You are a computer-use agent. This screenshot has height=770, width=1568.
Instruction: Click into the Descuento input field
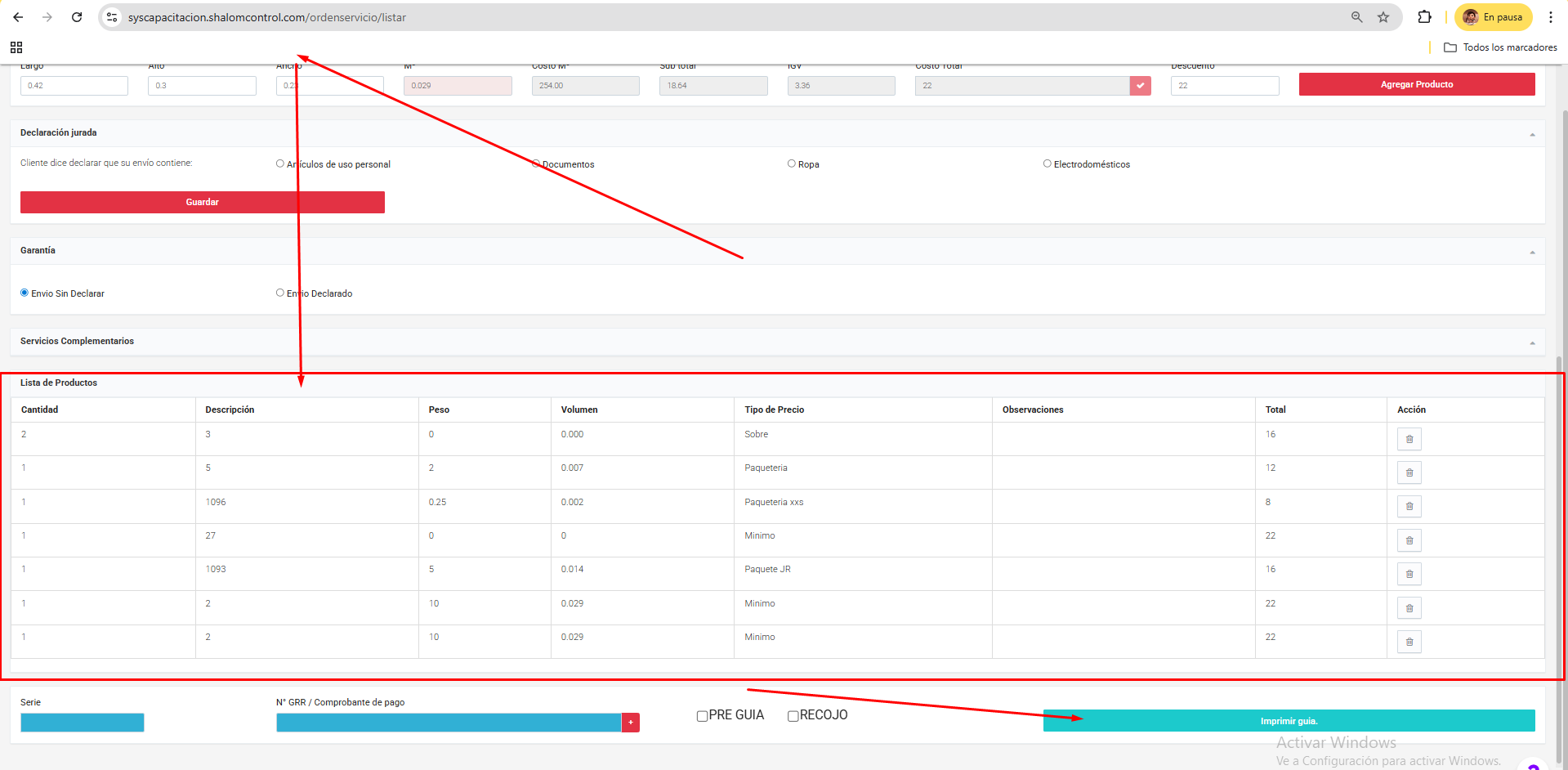(x=1224, y=86)
